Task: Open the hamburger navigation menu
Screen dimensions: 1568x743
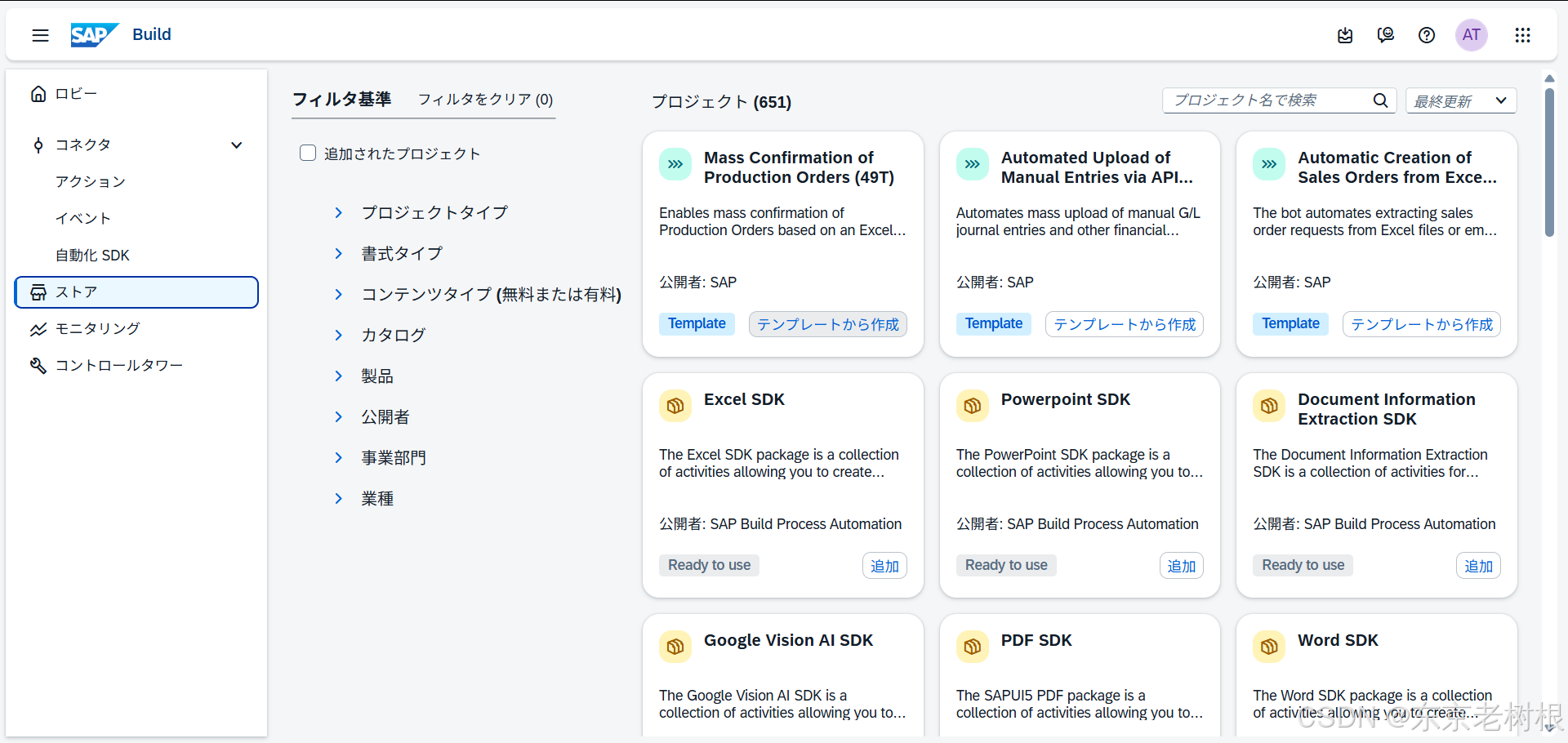Action: pos(40,35)
